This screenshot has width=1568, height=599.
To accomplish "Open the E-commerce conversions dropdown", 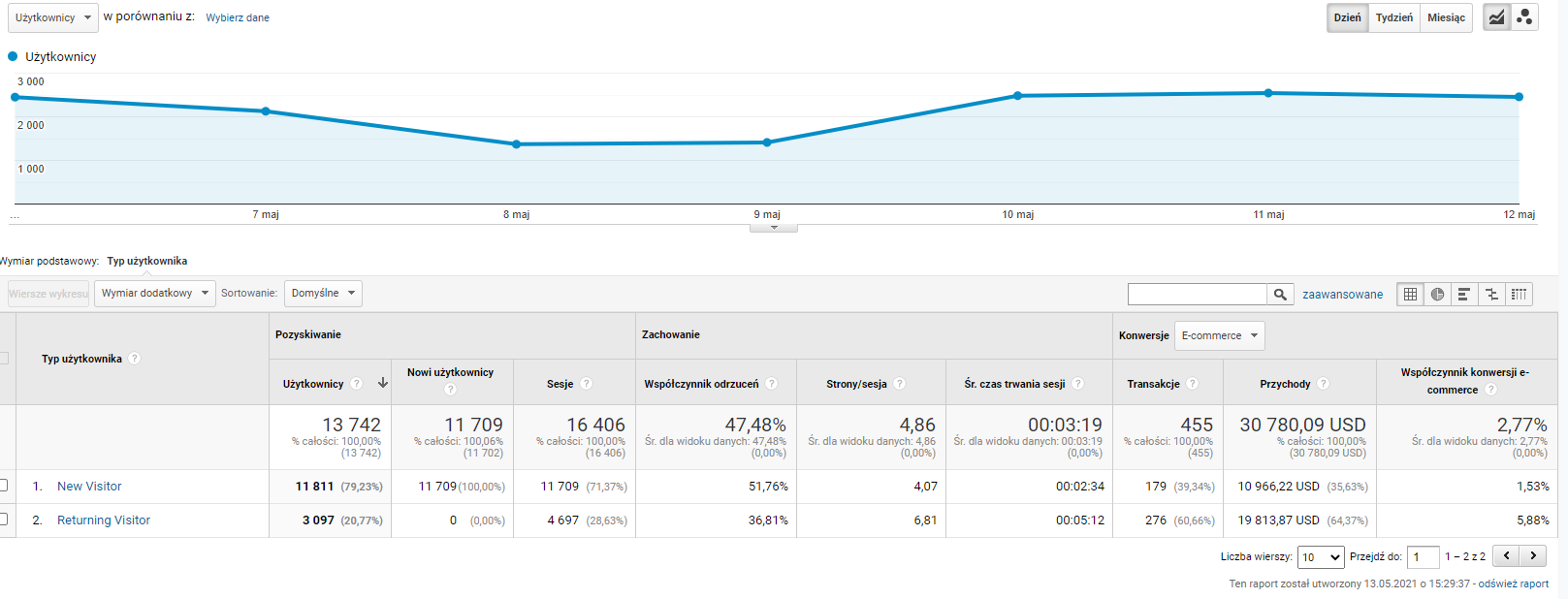I will [1220, 335].
